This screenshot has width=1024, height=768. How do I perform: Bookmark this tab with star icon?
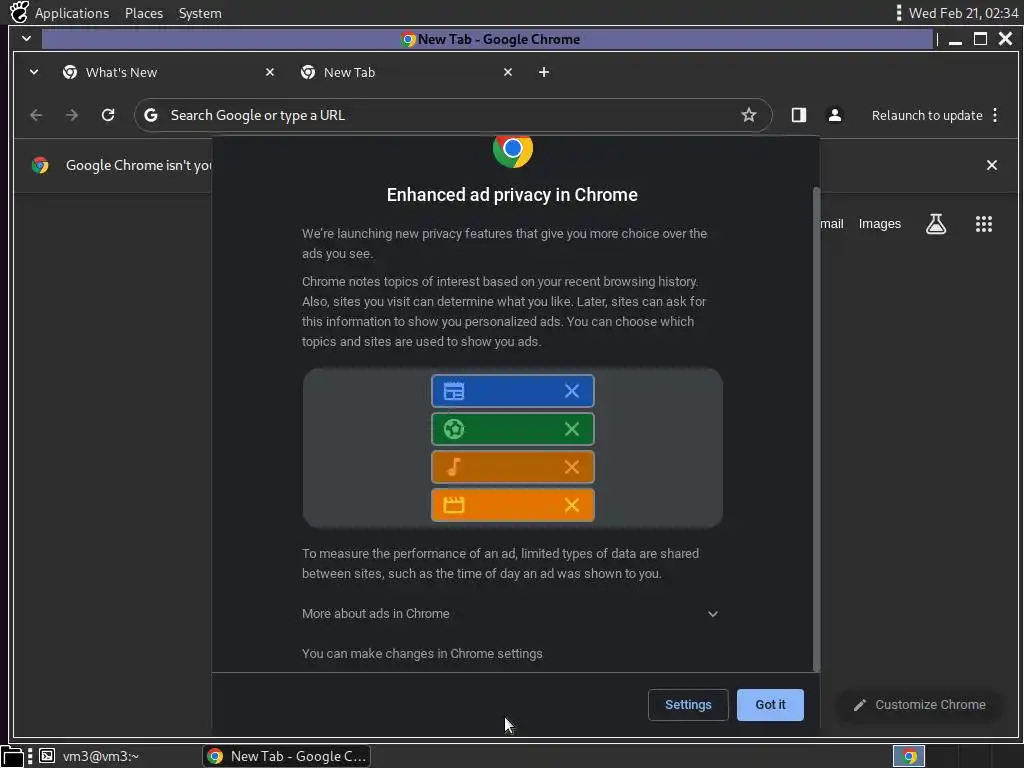(x=748, y=116)
